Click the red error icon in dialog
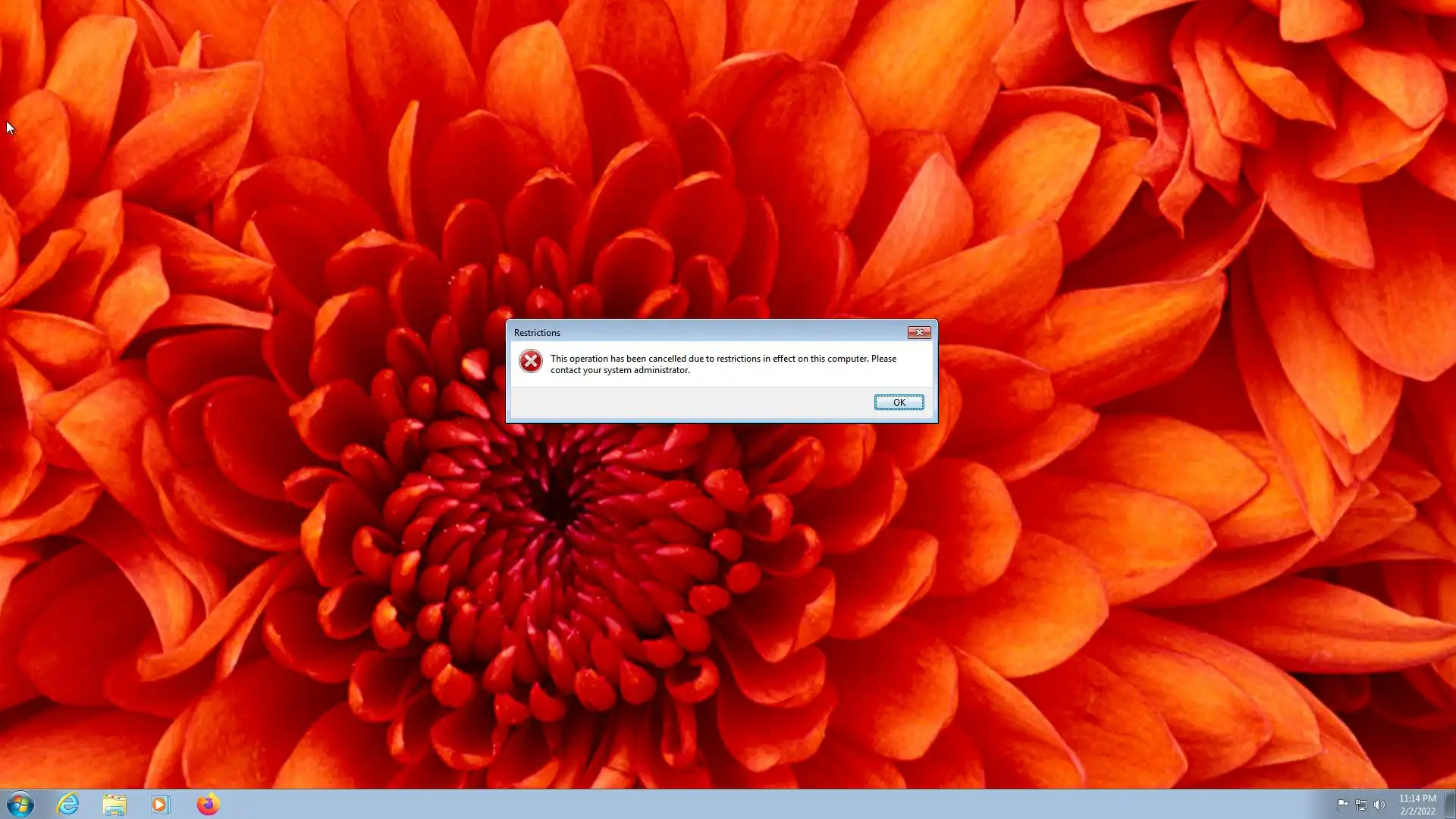This screenshot has height=819, width=1456. coord(531,361)
